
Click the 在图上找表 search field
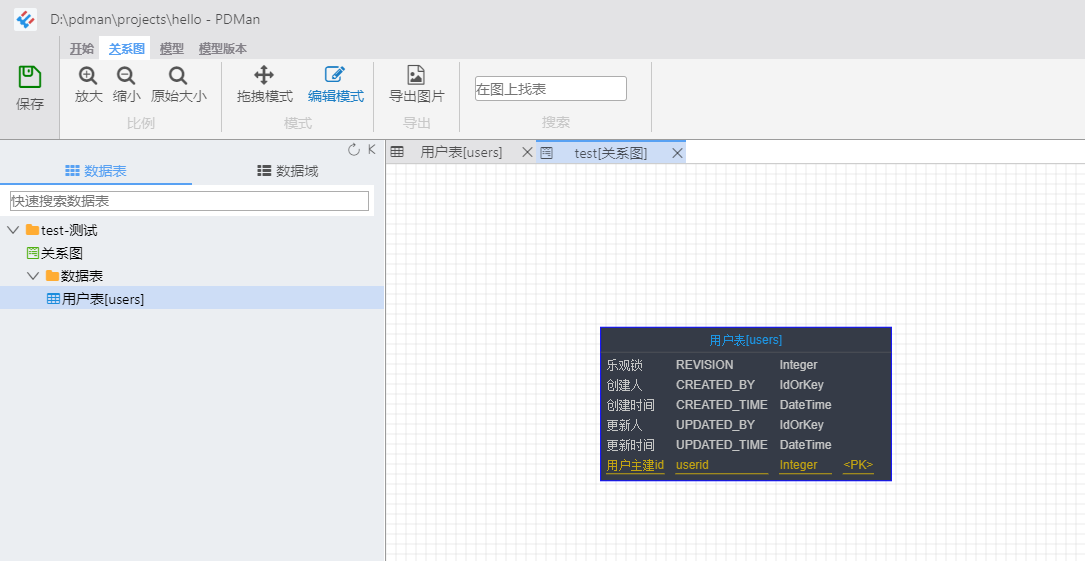[551, 89]
